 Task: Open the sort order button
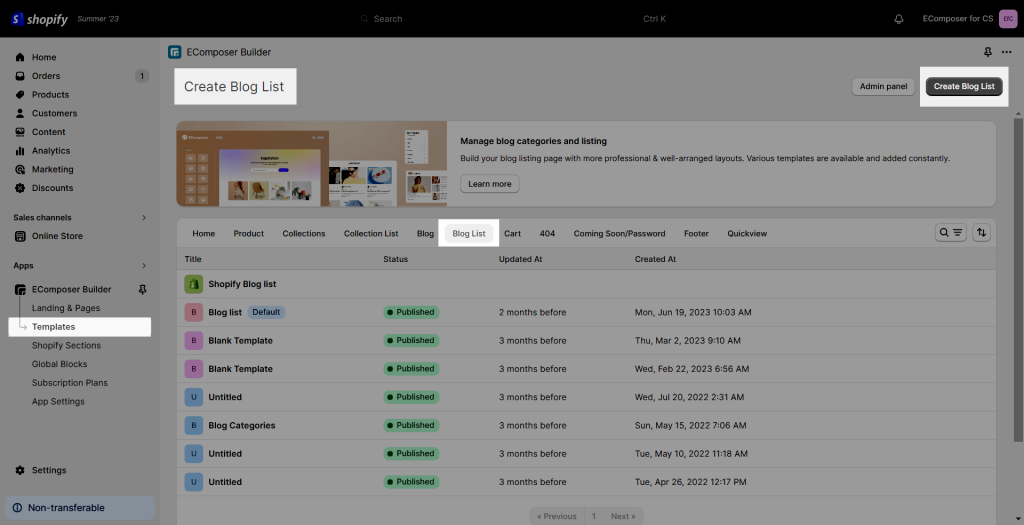981,232
